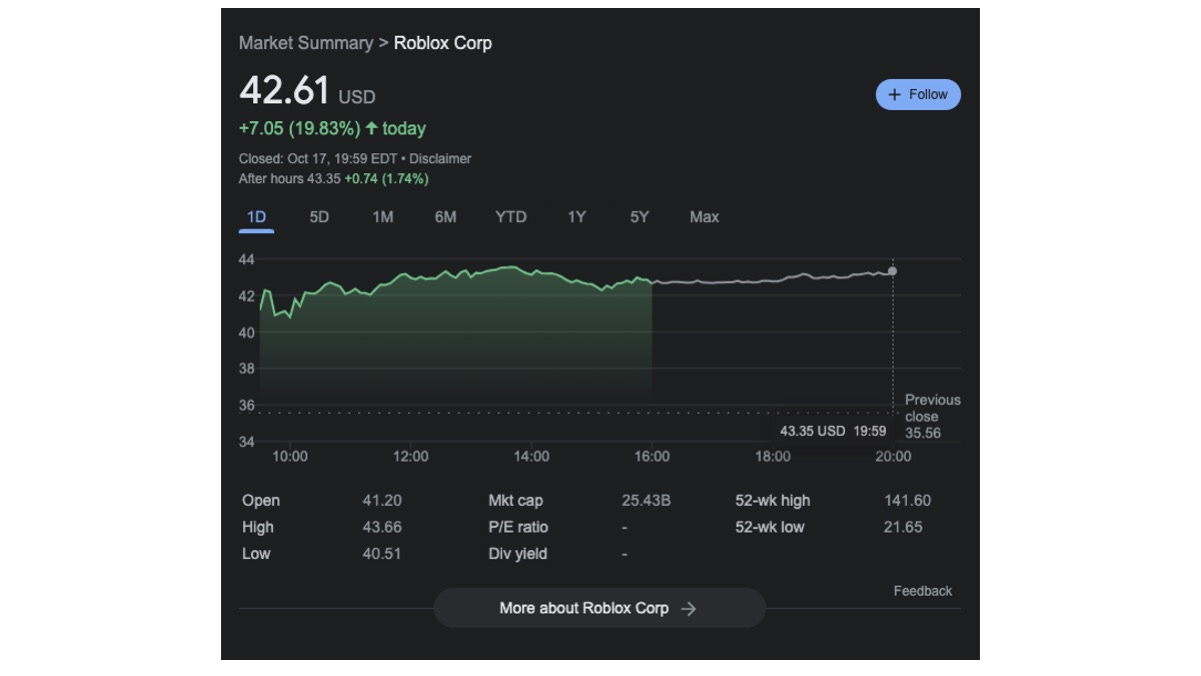This screenshot has height=676, width=1201.
Task: Select the 5Y range tab
Action: [639, 217]
